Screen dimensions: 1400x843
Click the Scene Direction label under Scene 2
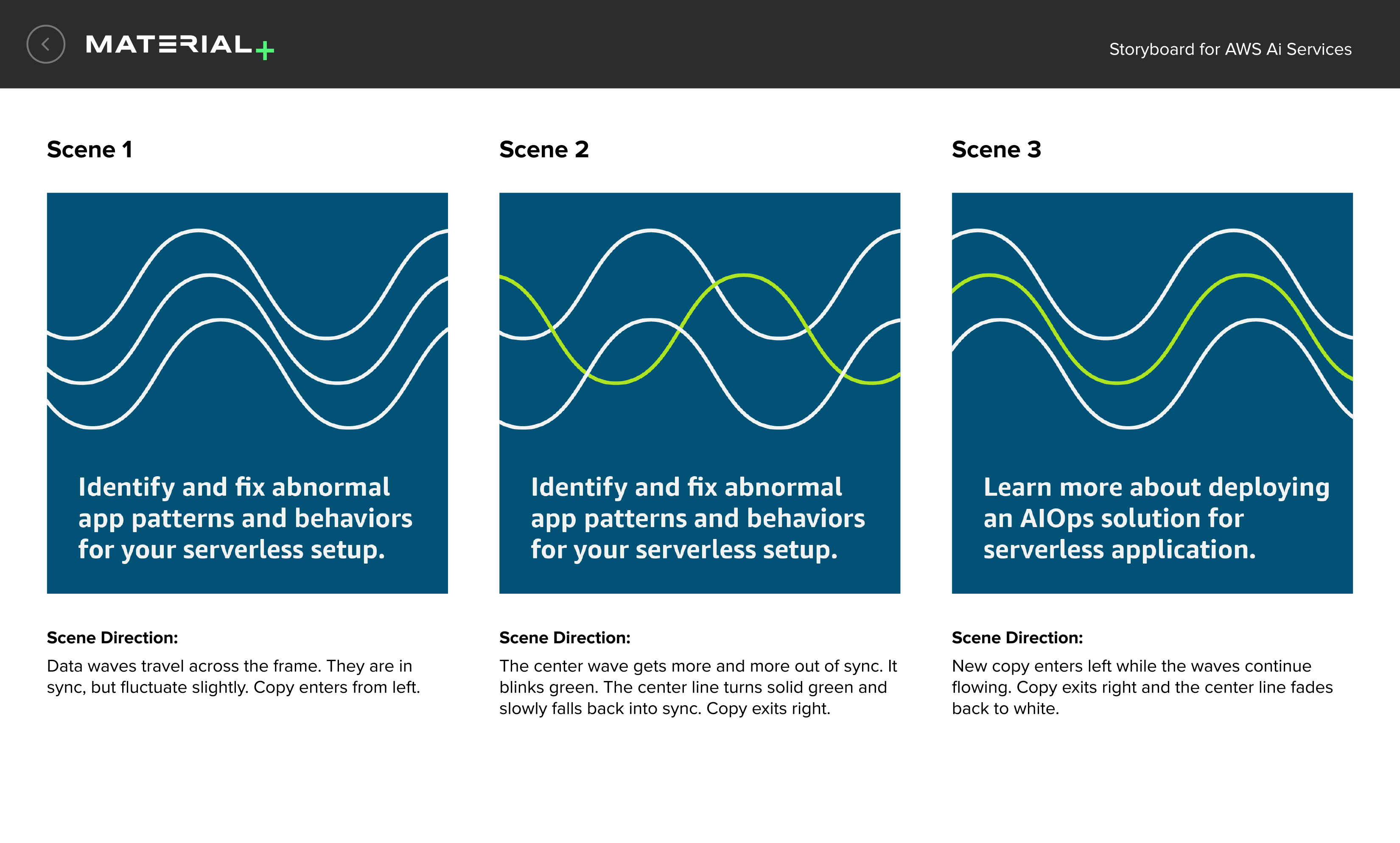pyautogui.click(x=565, y=638)
